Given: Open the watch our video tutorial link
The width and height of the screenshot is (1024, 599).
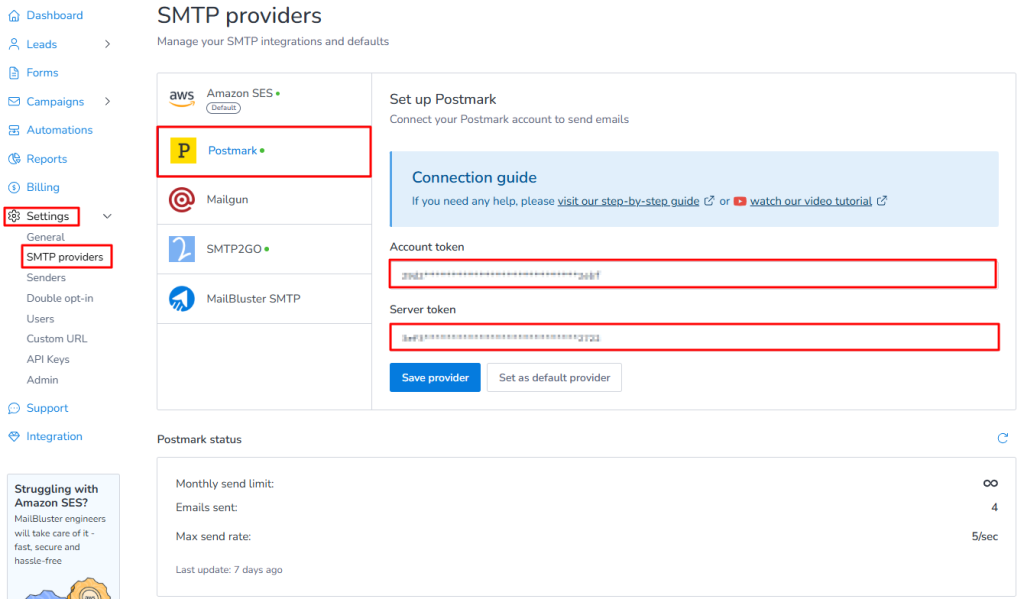Looking at the screenshot, I should click(x=810, y=201).
